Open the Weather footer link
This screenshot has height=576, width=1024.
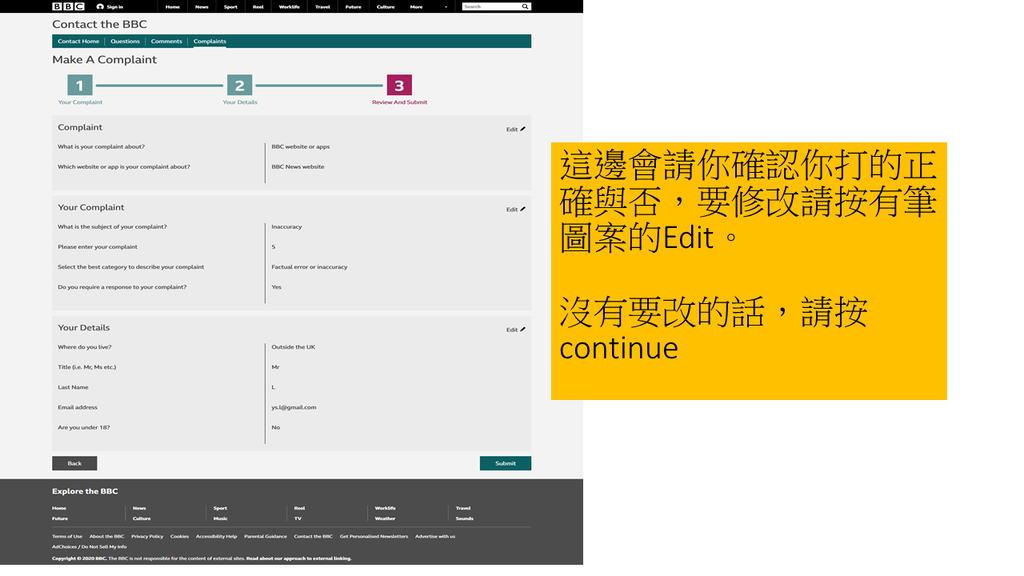[385, 519]
